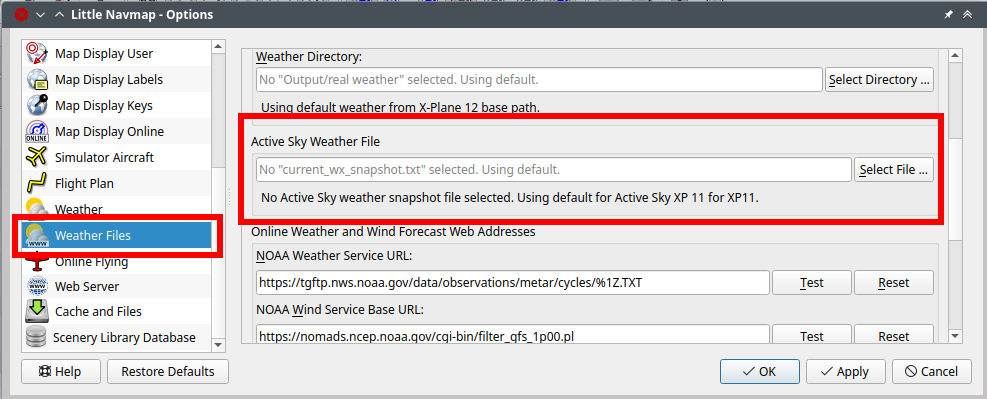Click Select File for Active Sky
Image resolution: width=987 pixels, height=399 pixels.
(x=893, y=169)
